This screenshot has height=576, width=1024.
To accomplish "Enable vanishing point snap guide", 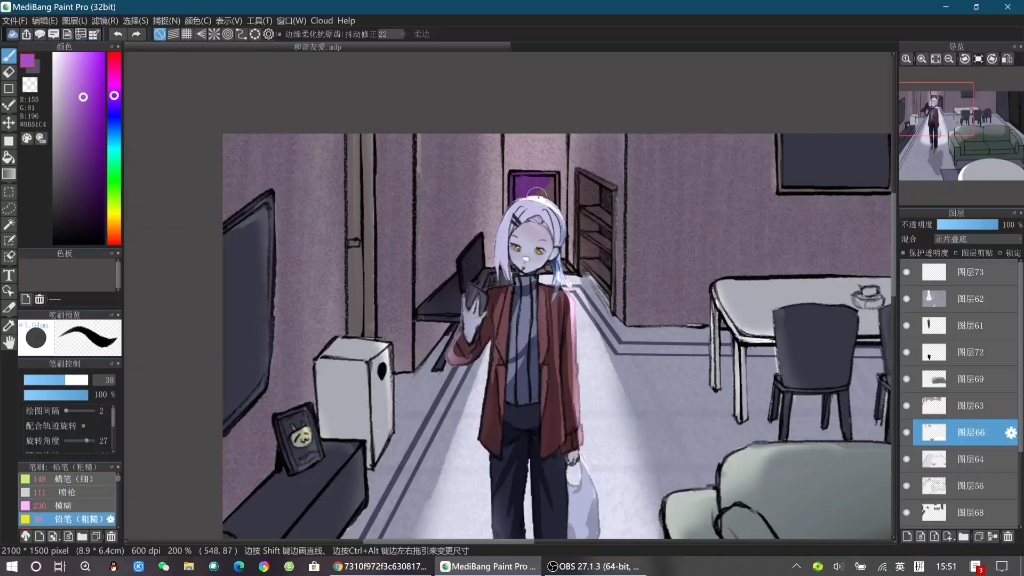I will click(200, 34).
